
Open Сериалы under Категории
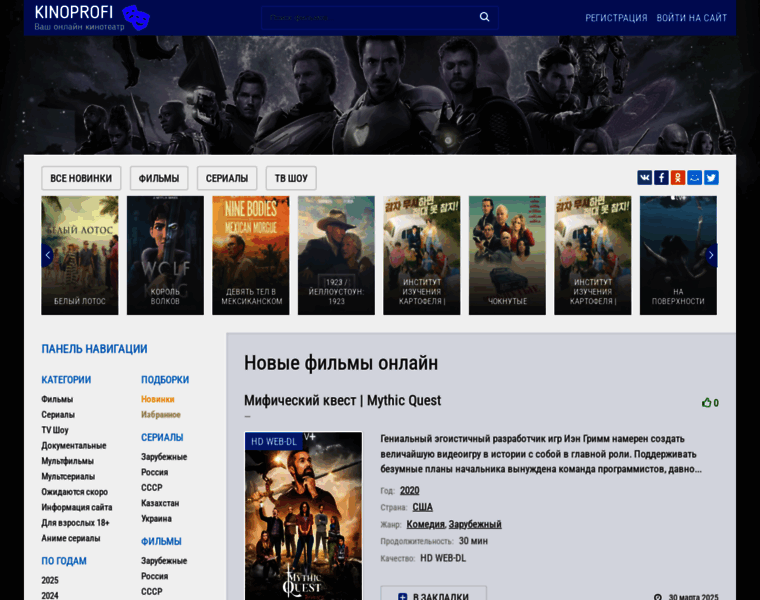pyautogui.click(x=58, y=415)
